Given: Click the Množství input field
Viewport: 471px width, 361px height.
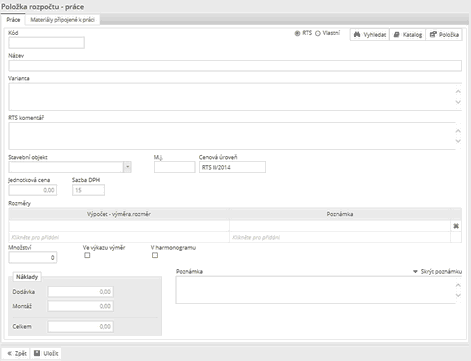Looking at the screenshot, I should point(33,257).
